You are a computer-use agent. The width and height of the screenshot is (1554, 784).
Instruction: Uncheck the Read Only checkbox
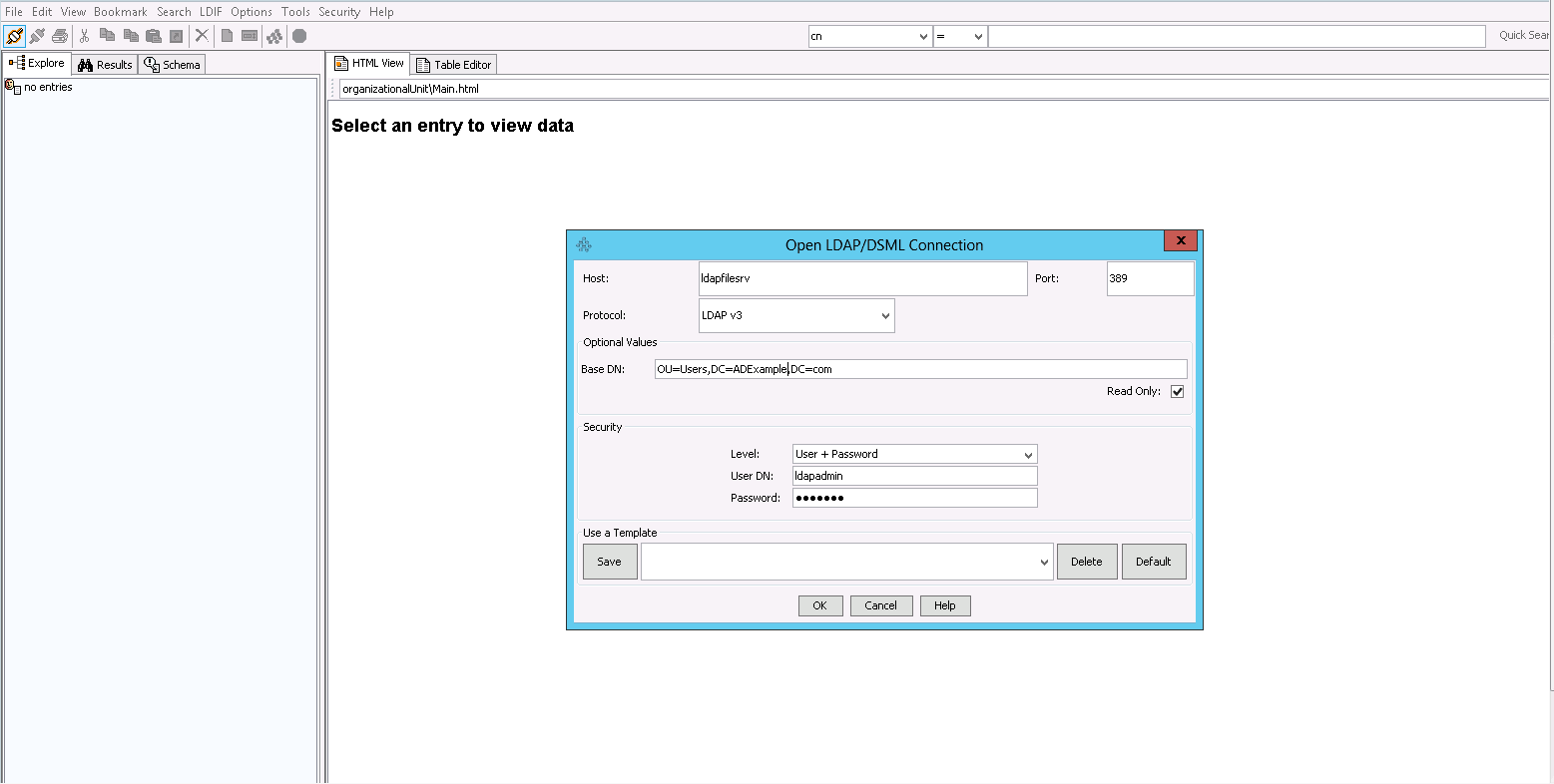(1177, 392)
